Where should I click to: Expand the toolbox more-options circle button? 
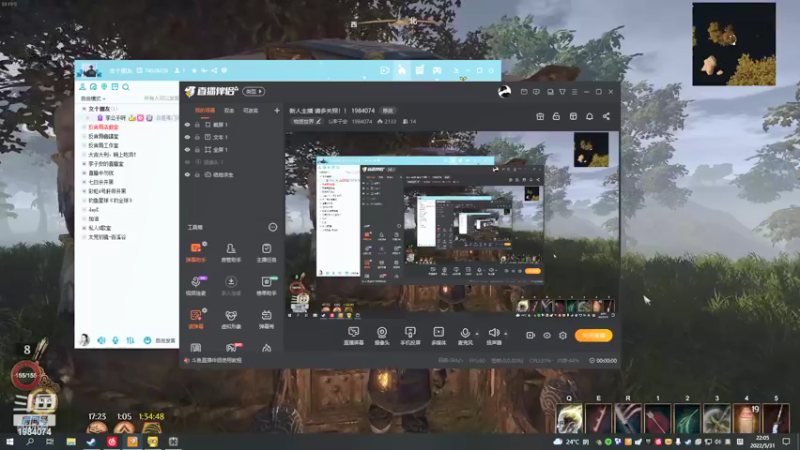coord(273,227)
